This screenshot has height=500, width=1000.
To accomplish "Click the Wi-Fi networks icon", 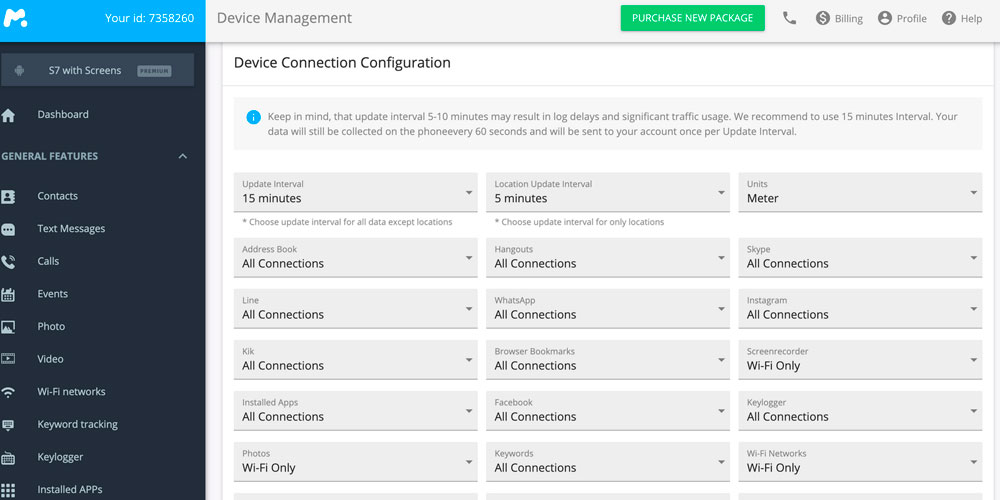I will (8, 392).
